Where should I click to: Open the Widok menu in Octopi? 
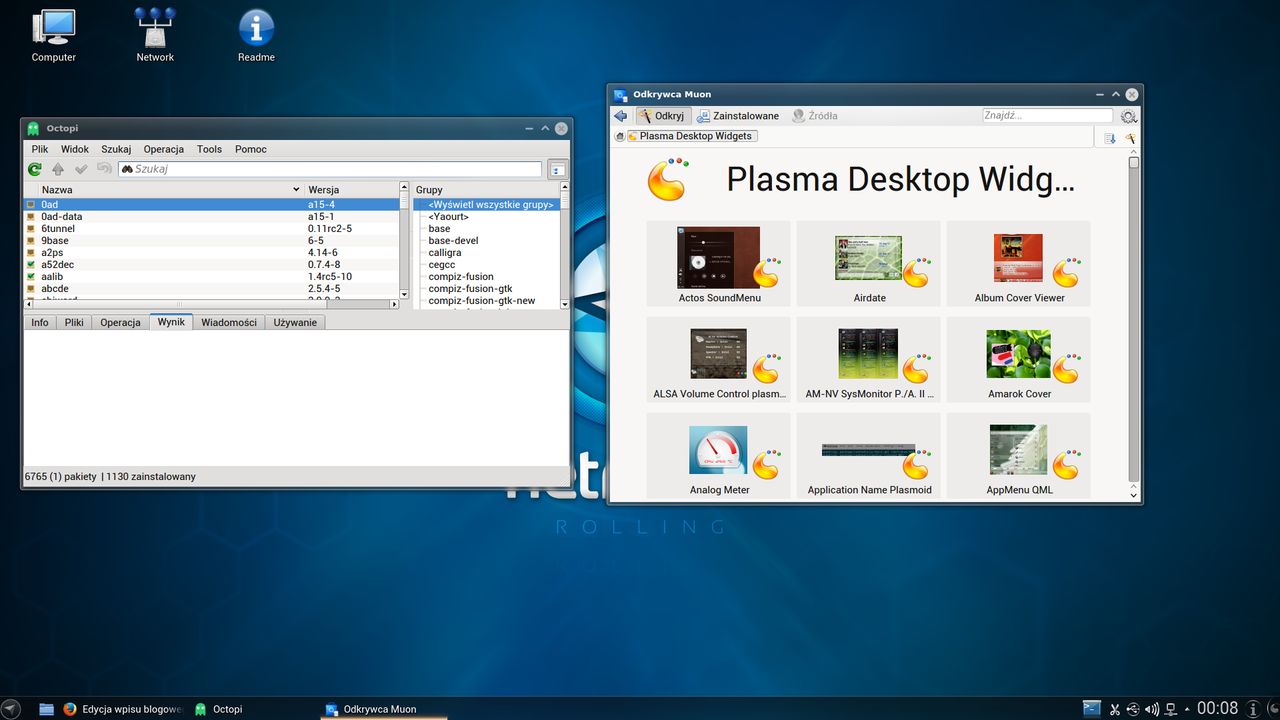click(x=75, y=149)
